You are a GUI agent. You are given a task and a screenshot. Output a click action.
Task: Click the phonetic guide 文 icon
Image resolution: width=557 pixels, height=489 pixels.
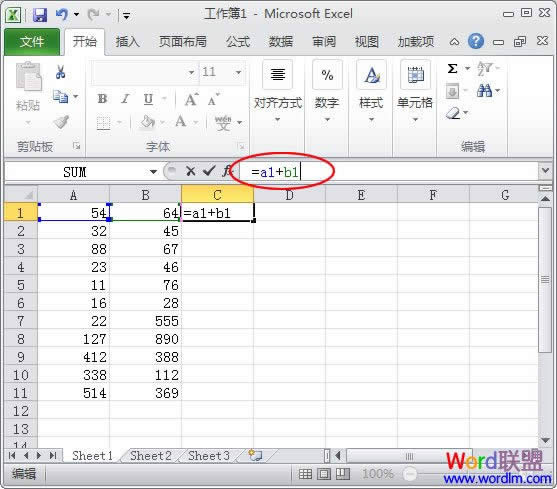pyautogui.click(x=223, y=123)
